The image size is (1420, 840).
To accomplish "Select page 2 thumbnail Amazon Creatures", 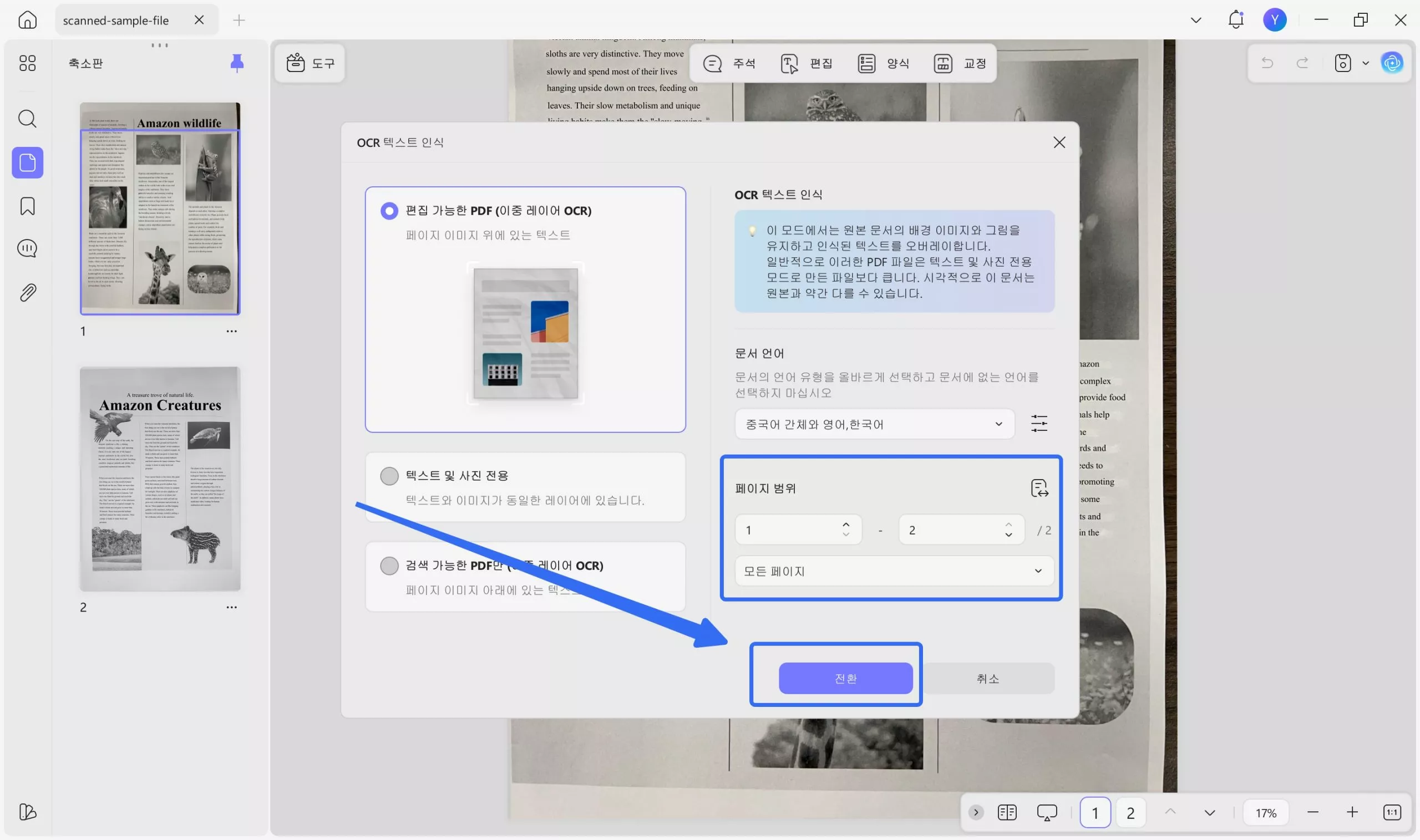I will tap(160, 479).
